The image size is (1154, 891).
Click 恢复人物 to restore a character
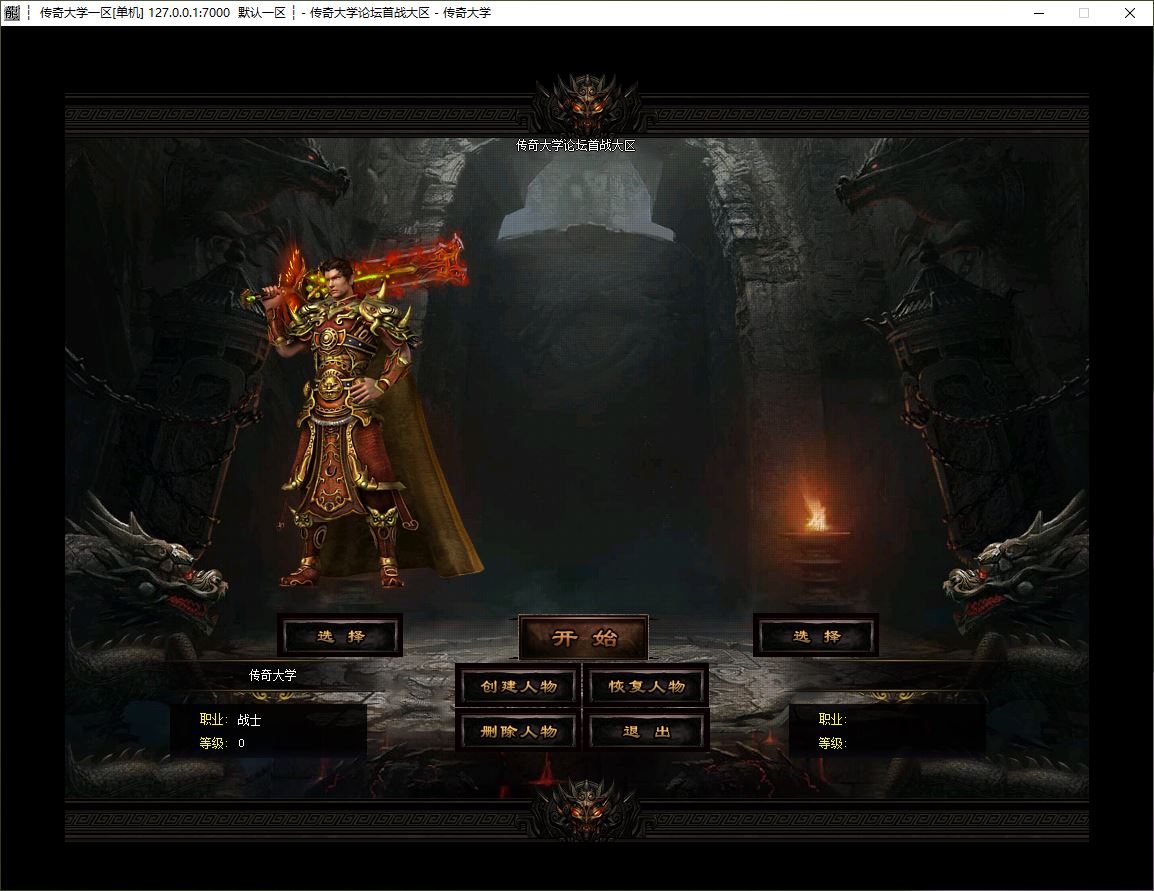pyautogui.click(x=646, y=686)
